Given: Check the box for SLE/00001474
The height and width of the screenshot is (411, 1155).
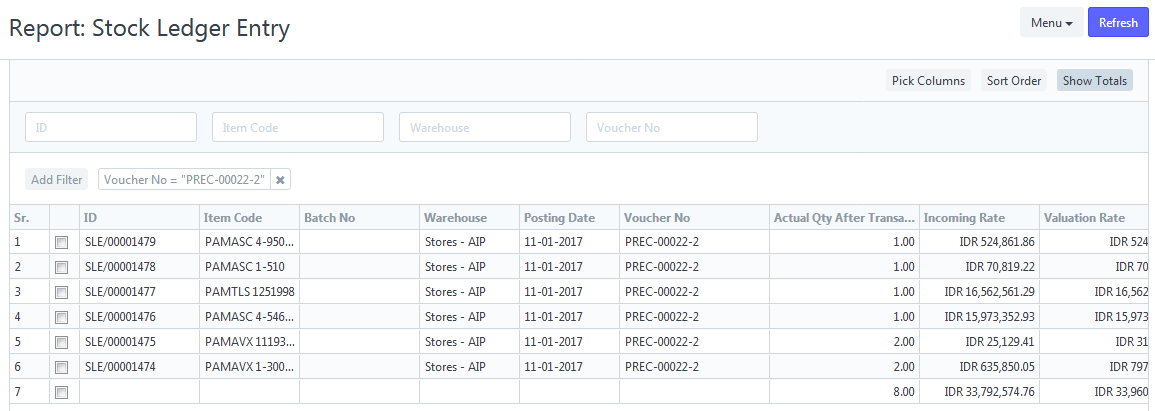Looking at the screenshot, I should click(x=62, y=368).
